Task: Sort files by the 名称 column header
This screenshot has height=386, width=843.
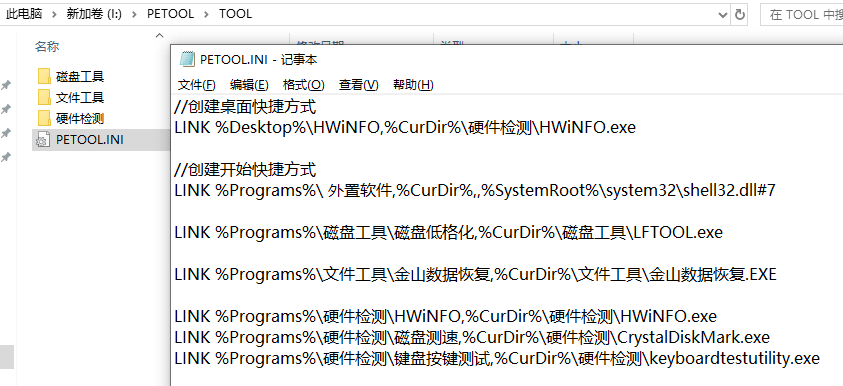Action: click(47, 47)
